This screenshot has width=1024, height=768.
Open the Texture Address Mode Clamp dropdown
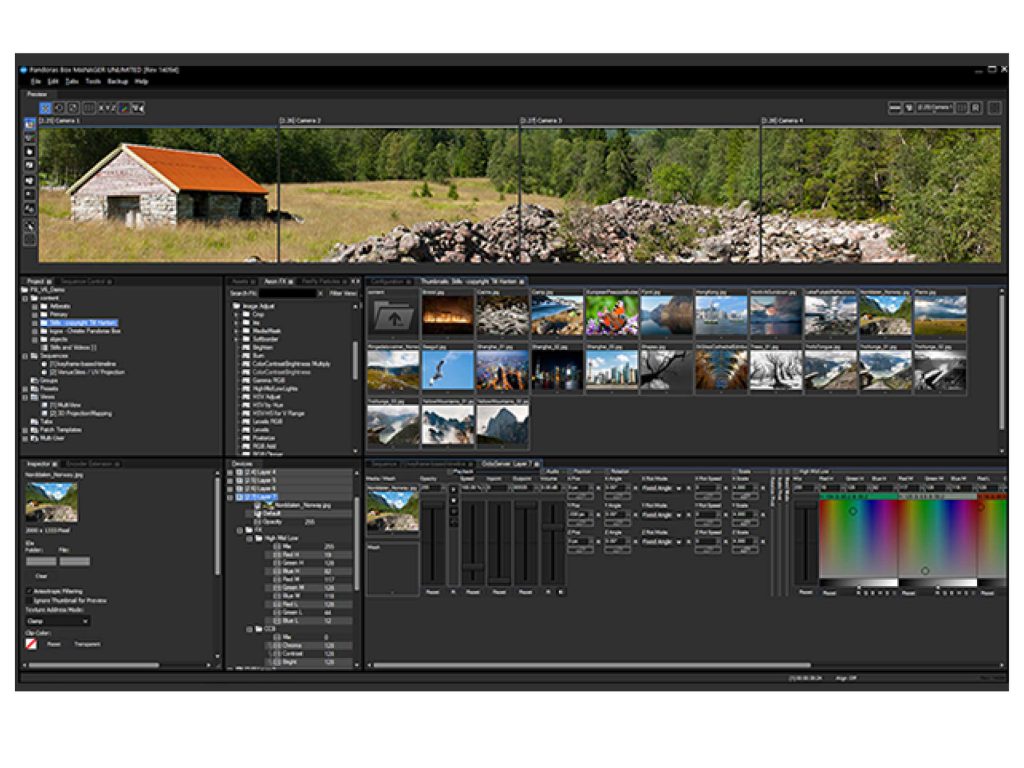57,621
